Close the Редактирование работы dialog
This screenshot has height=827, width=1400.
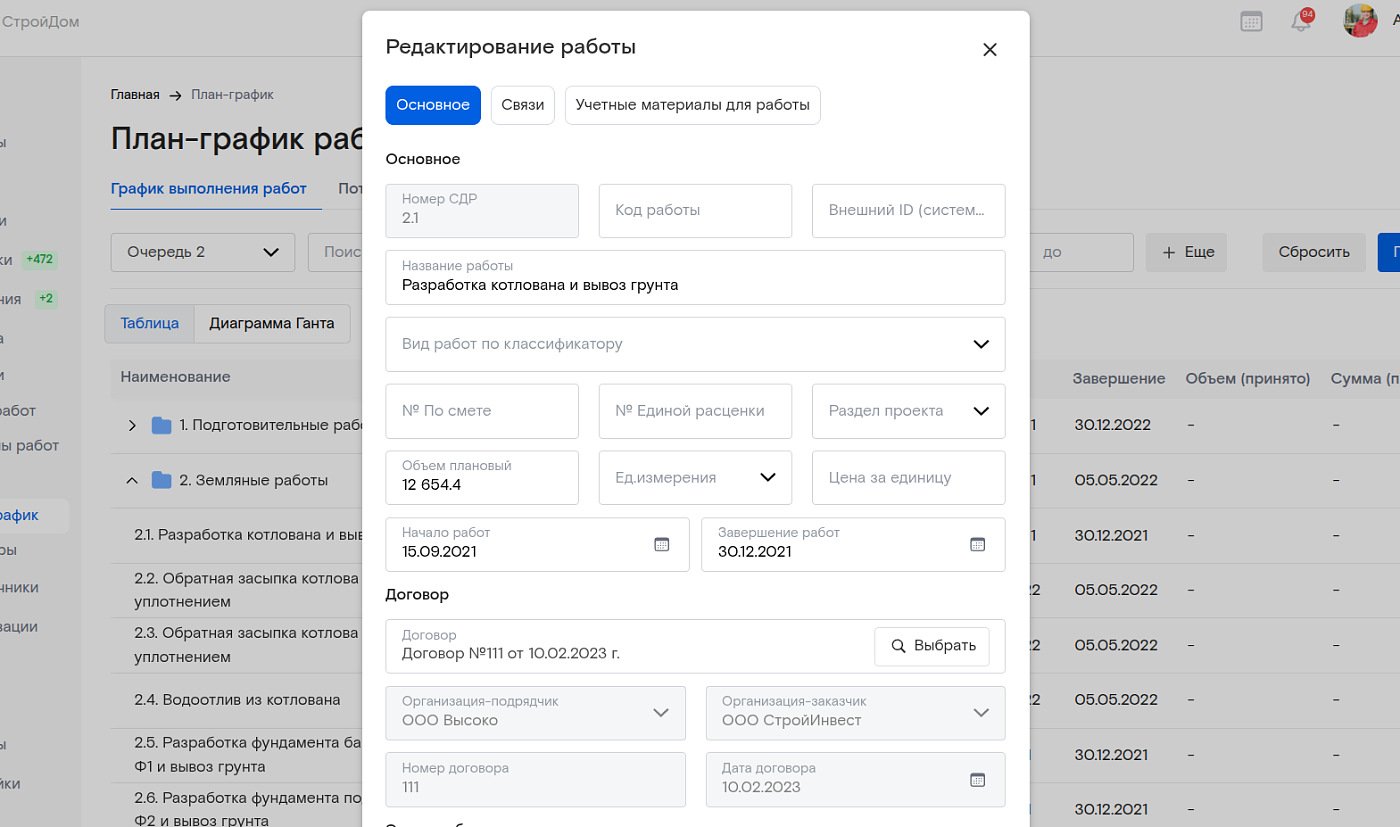click(990, 50)
